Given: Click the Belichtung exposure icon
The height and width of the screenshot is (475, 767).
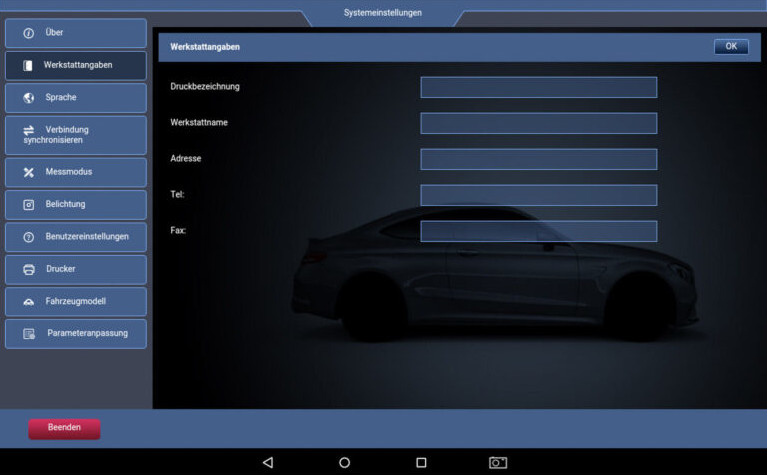Looking at the screenshot, I should coord(28,204).
